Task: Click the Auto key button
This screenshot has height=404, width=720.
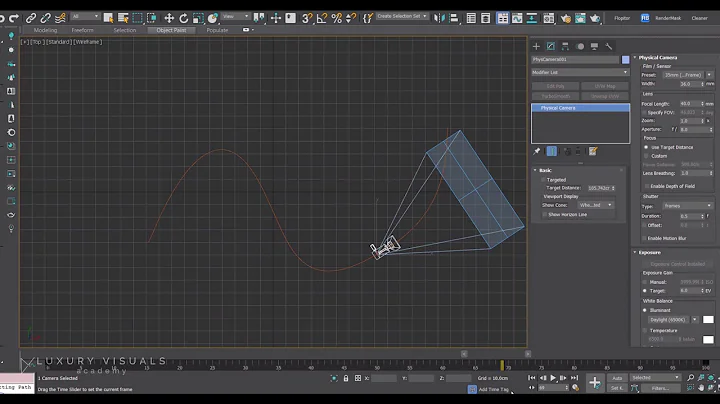Action: [617, 378]
